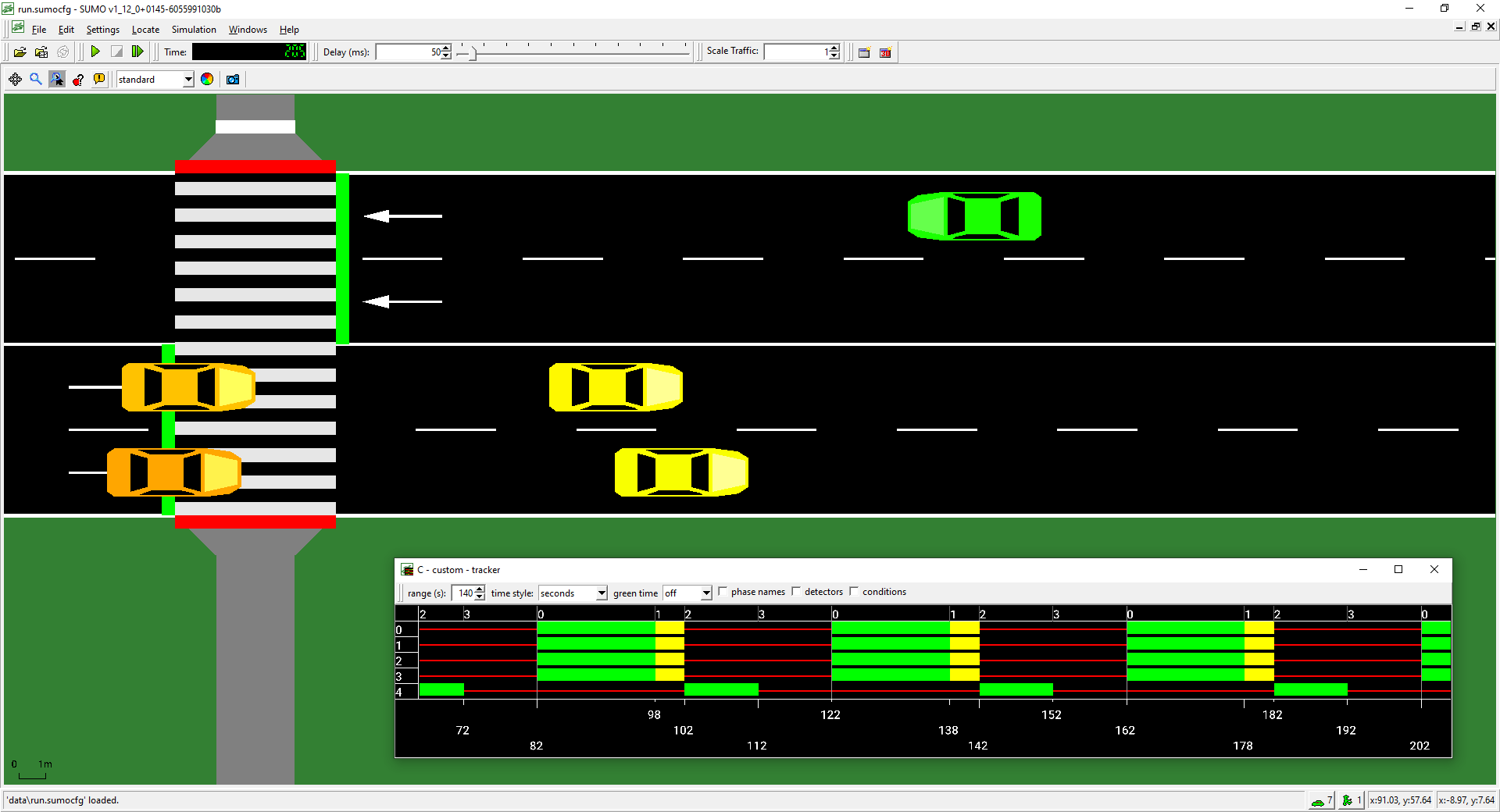Enable the phase names checkbox
This screenshot has height=812, width=1500.
(723, 591)
